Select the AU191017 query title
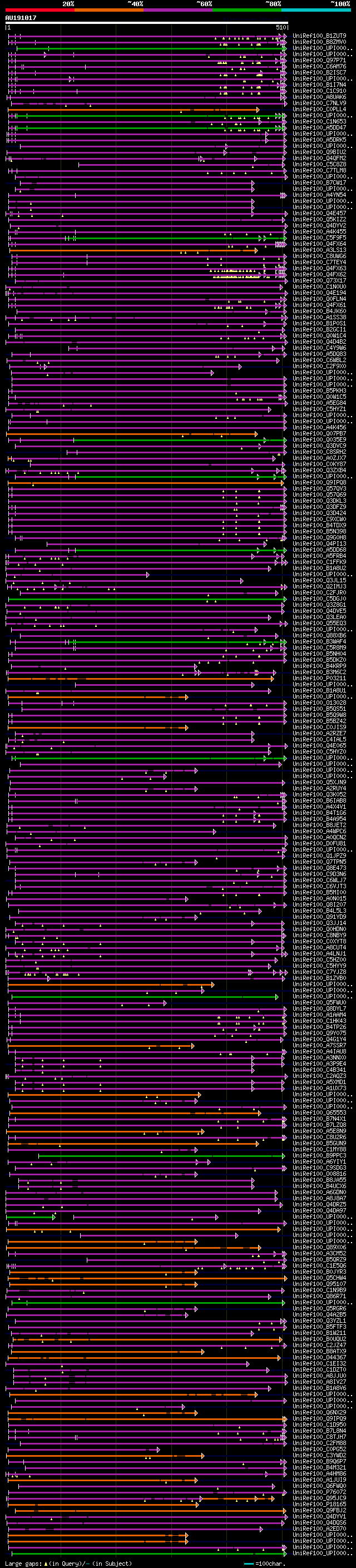This screenshot has width=356, height=1568. (x=21, y=18)
